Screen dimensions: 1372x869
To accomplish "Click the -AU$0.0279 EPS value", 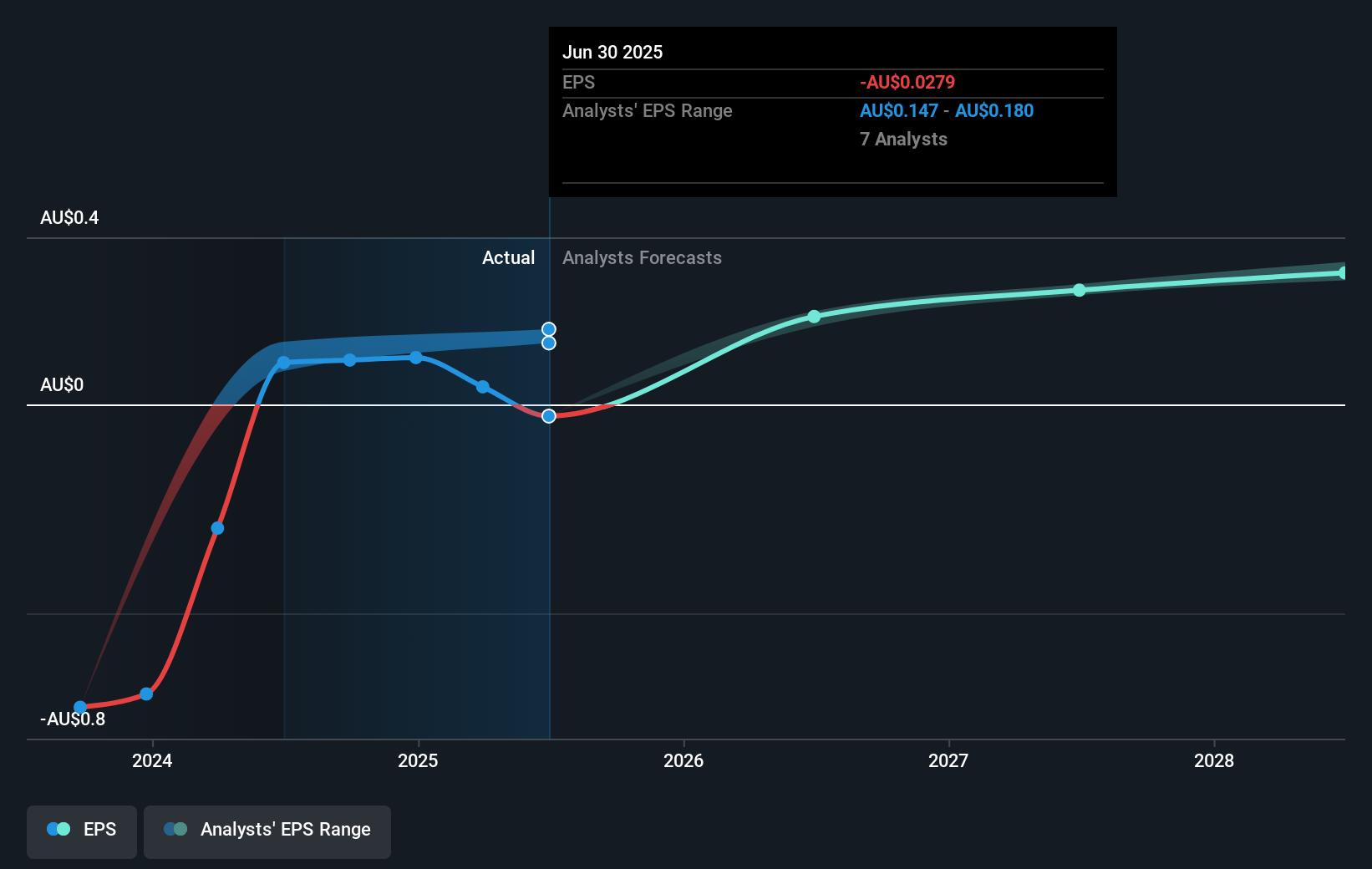I will click(x=907, y=82).
